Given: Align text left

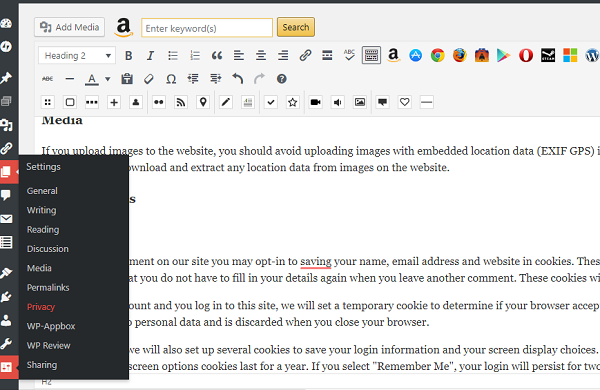Looking at the screenshot, I should coord(239,56).
